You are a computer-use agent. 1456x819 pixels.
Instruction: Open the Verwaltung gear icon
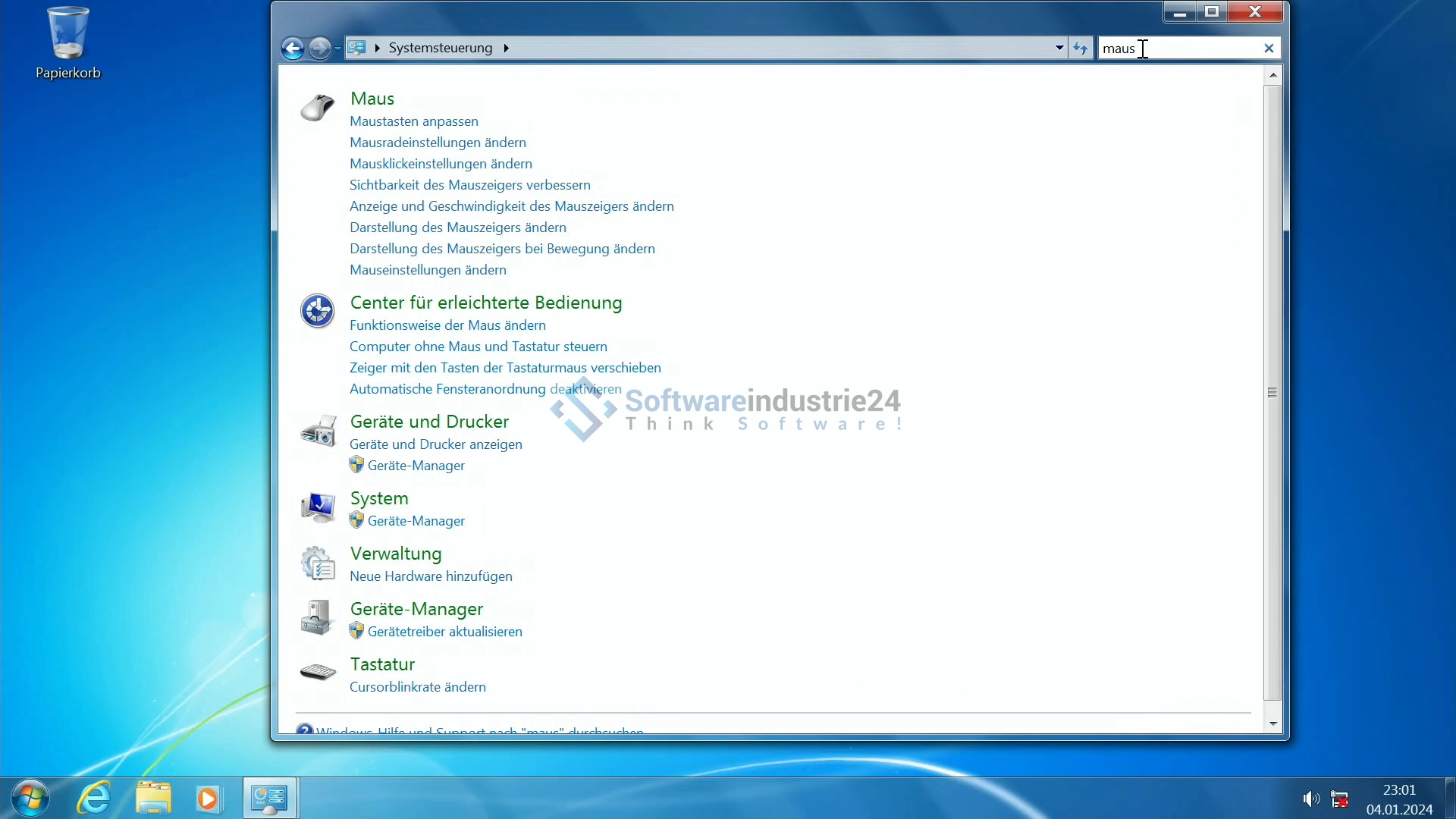coord(318,563)
